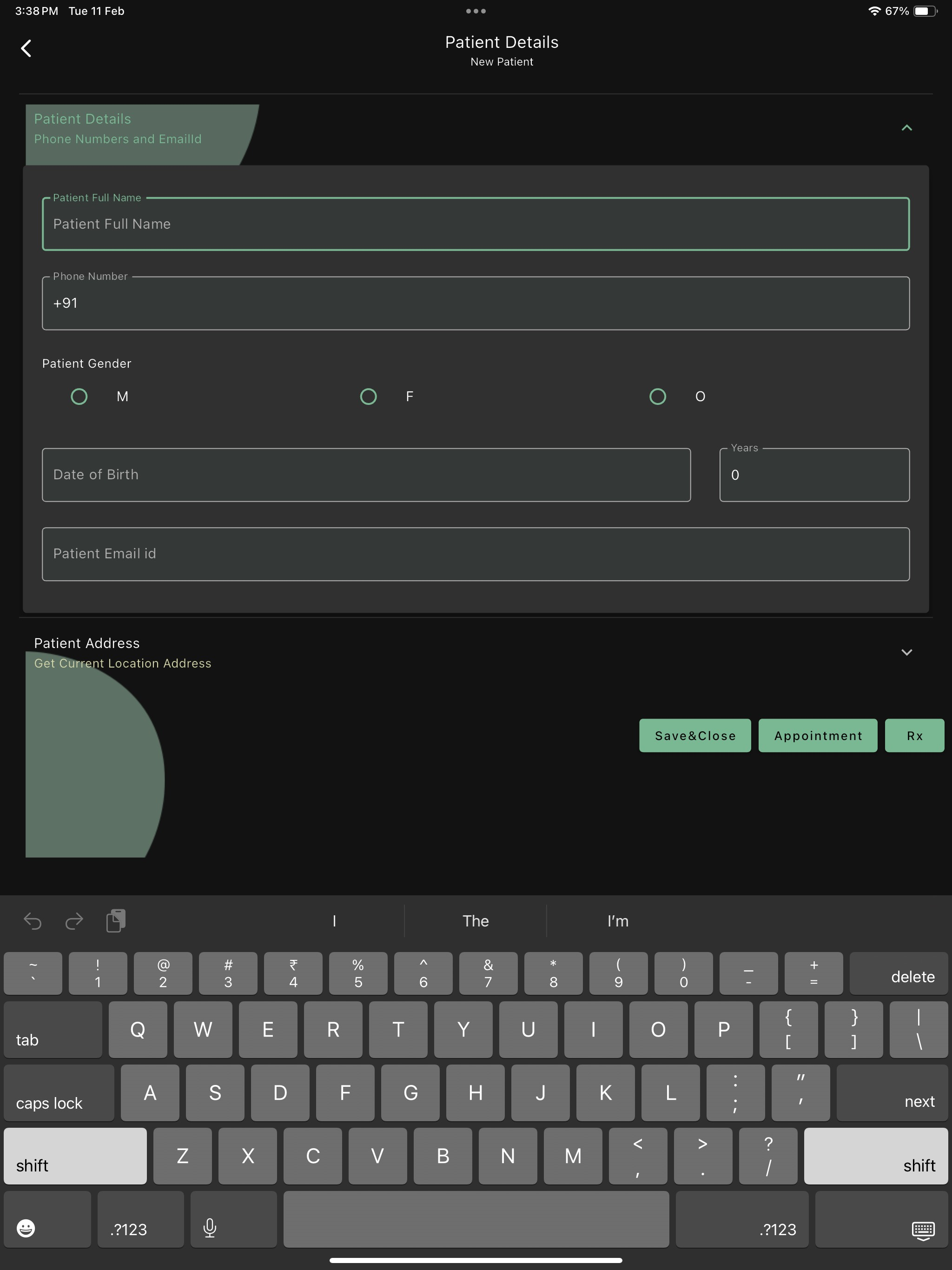Tap the Q key
Viewport: 952px width, 1270px height.
coord(138,1030)
